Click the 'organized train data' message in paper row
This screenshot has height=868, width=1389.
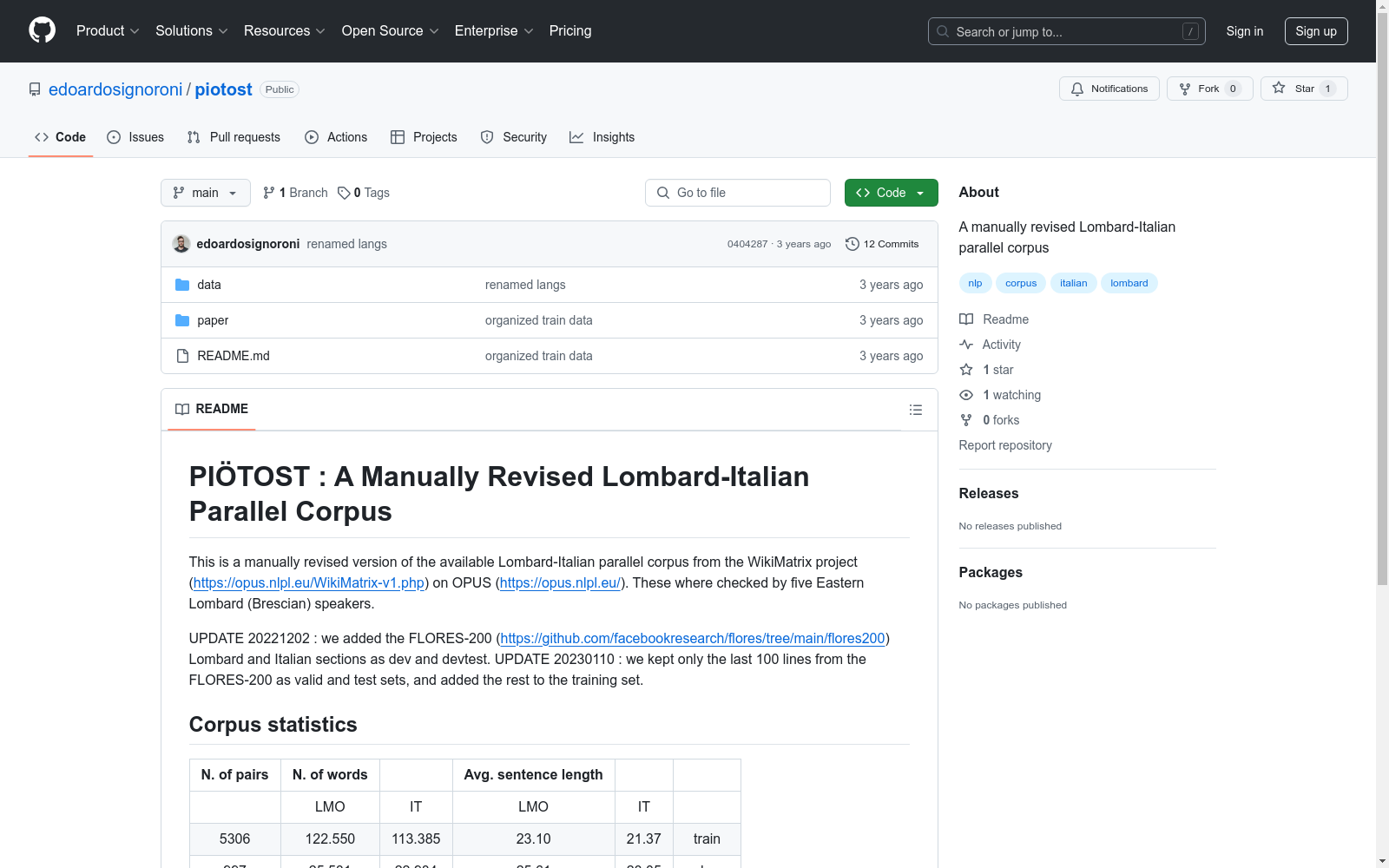(x=539, y=320)
